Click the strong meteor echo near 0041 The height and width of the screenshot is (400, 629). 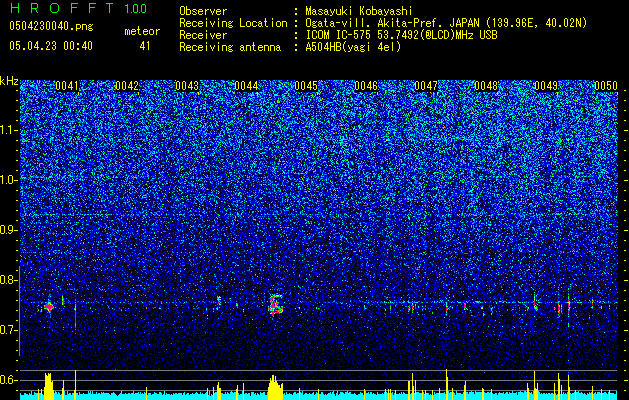[49, 307]
